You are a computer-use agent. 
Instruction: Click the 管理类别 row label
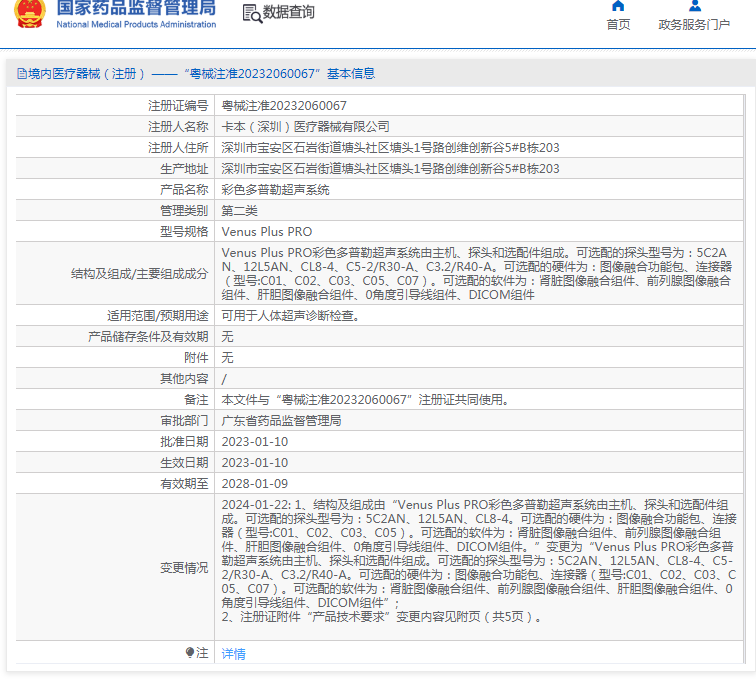184,211
